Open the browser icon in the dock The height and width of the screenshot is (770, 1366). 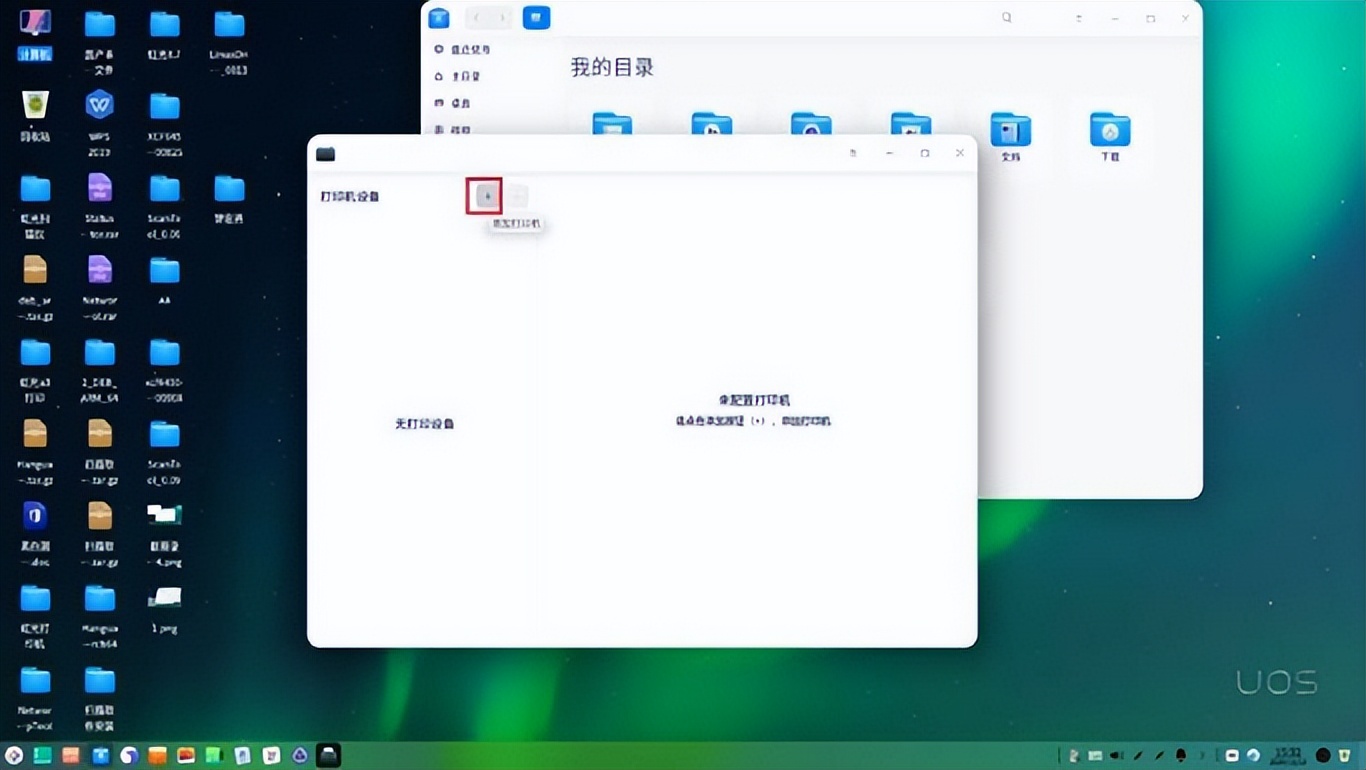(129, 756)
